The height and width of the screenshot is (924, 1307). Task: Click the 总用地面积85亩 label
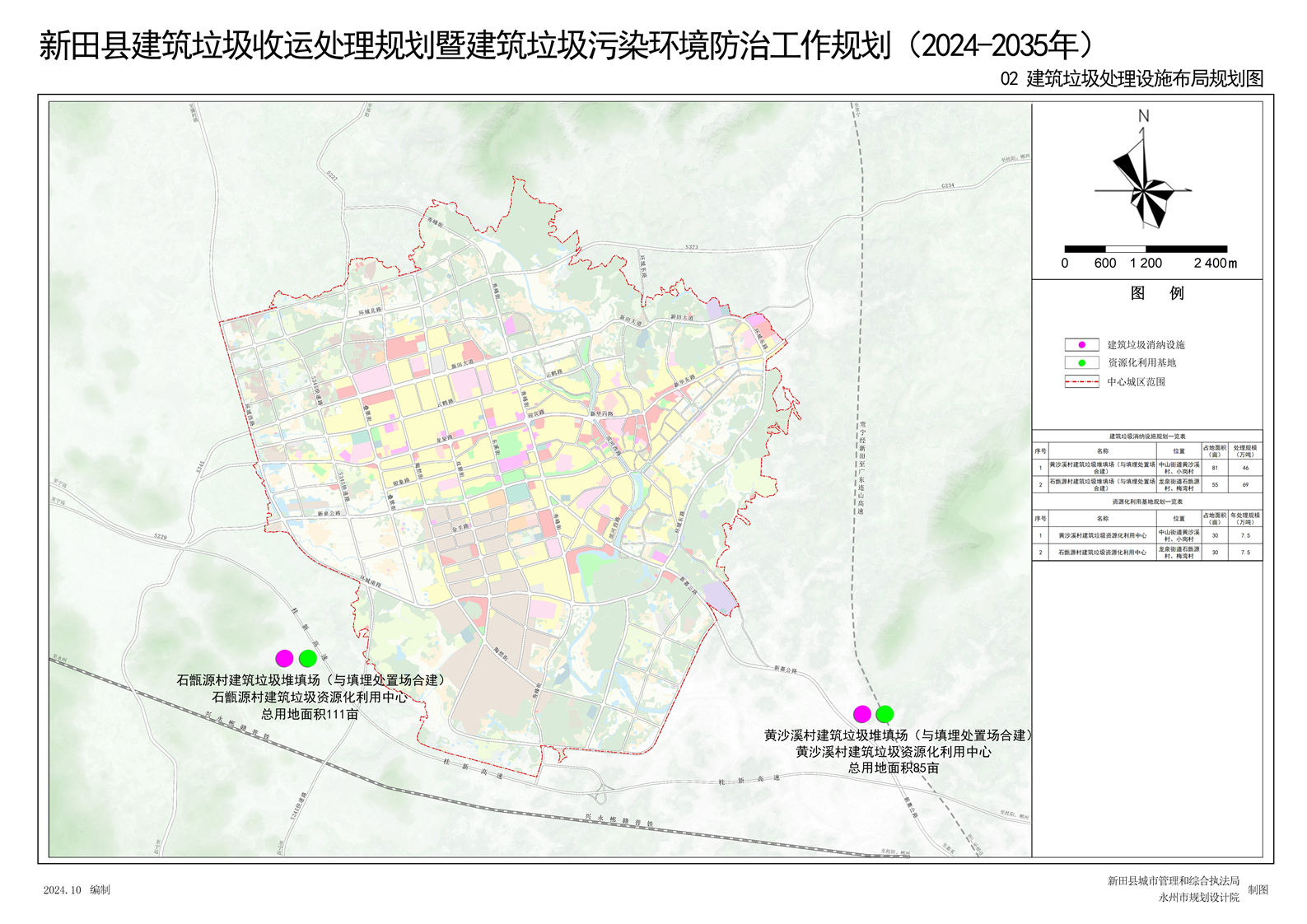(x=894, y=768)
